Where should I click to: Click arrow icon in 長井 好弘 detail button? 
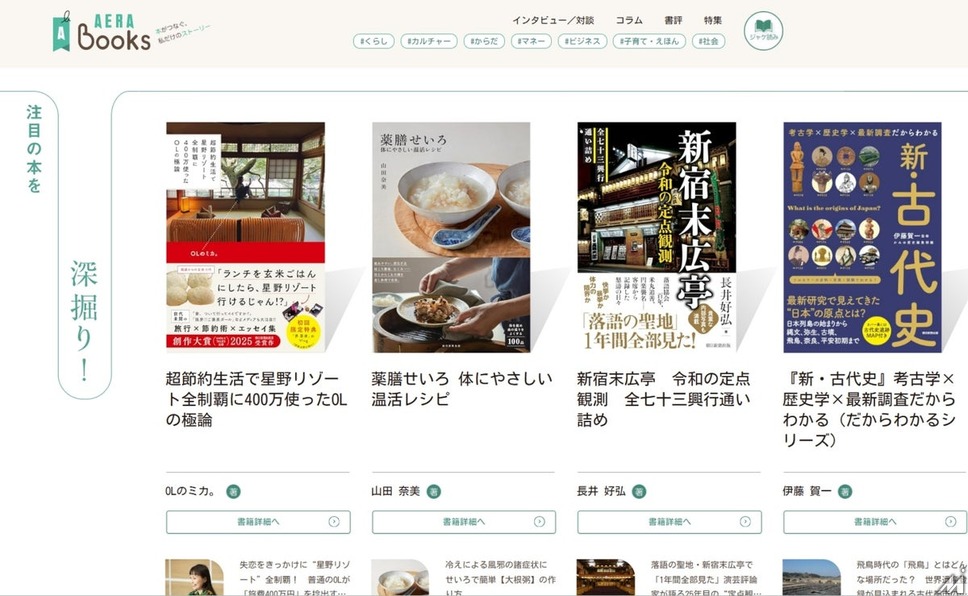[x=745, y=522]
